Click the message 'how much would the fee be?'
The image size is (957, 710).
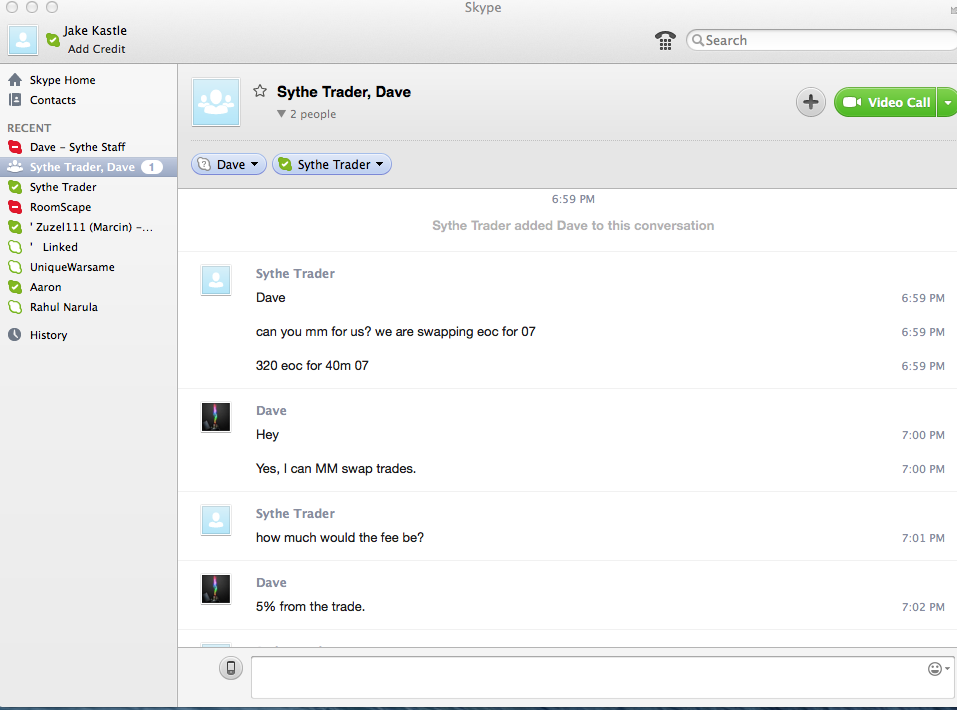coord(339,538)
